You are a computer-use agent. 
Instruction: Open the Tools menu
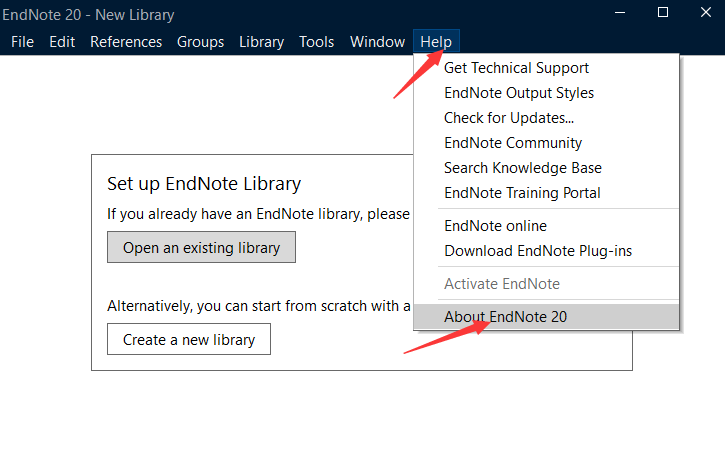[316, 42]
